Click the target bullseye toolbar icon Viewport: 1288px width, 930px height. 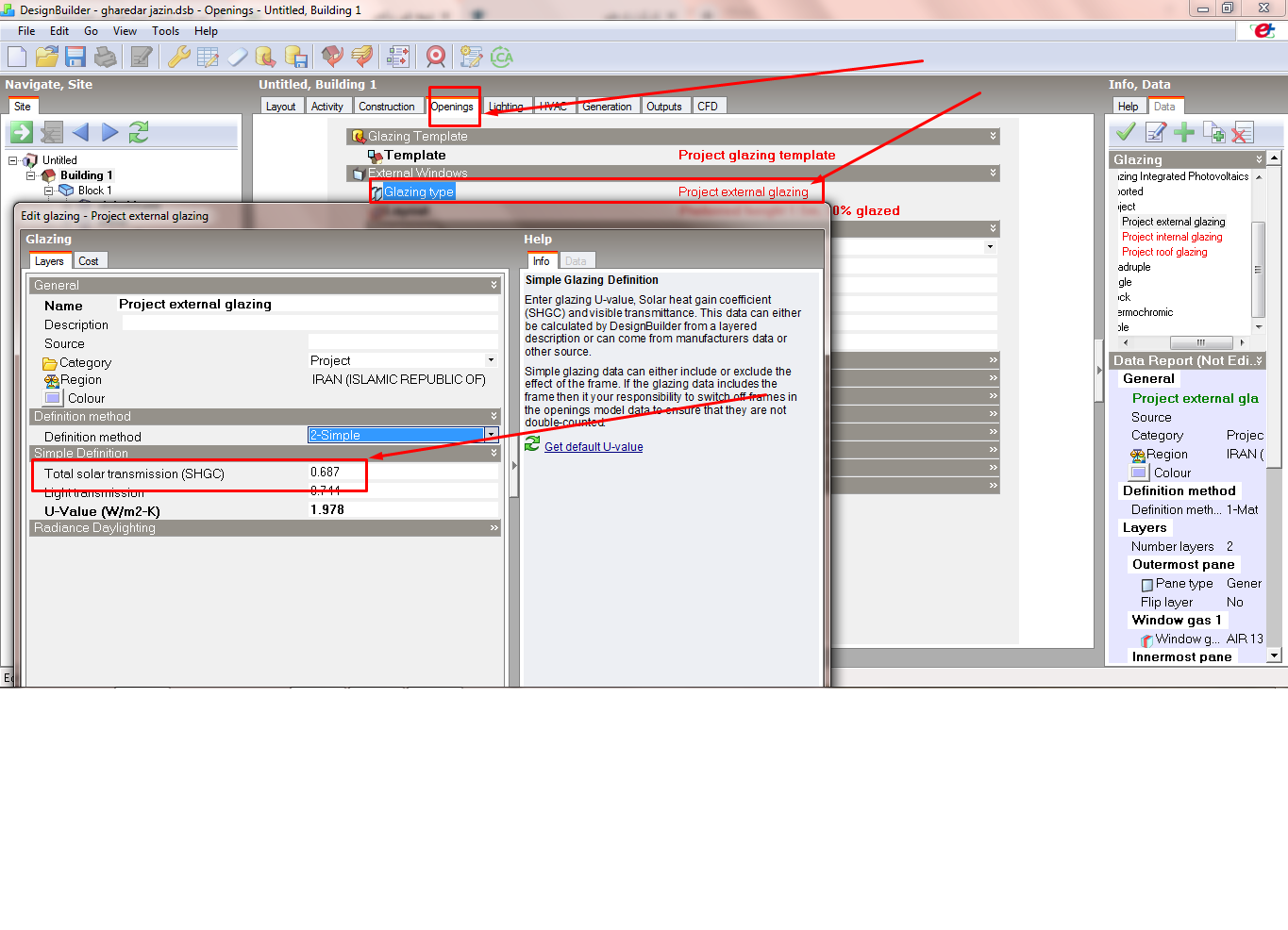click(x=436, y=57)
